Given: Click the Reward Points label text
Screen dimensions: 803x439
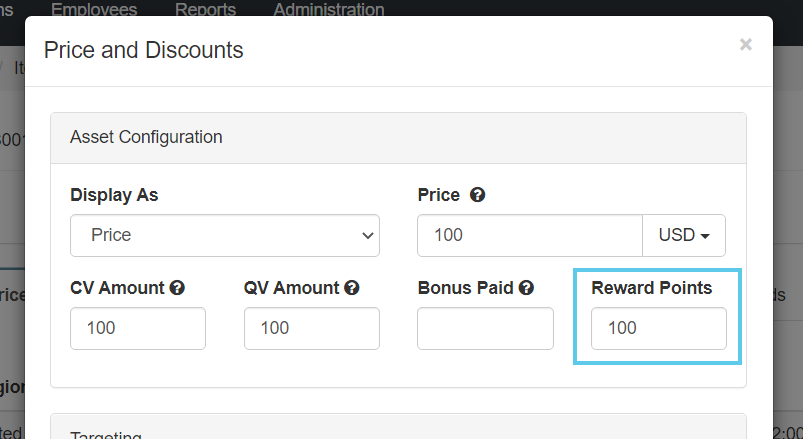Looking at the screenshot, I should click(x=651, y=288).
